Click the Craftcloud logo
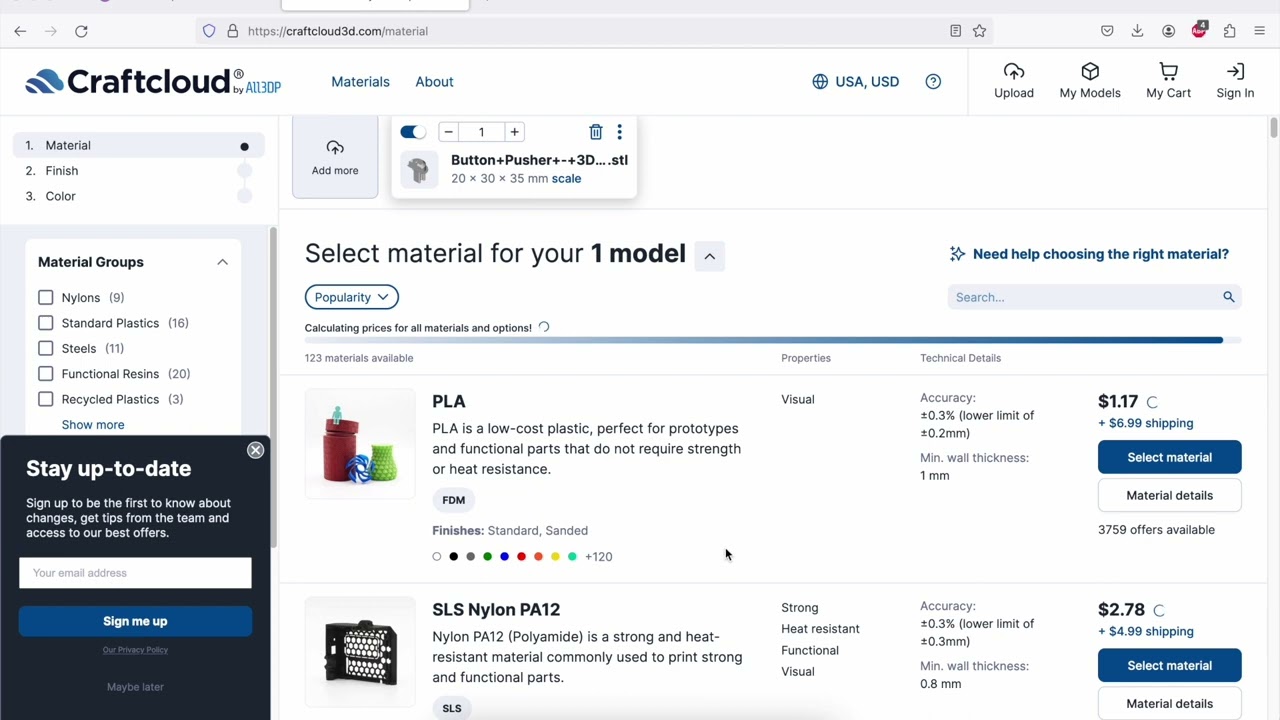 (153, 82)
